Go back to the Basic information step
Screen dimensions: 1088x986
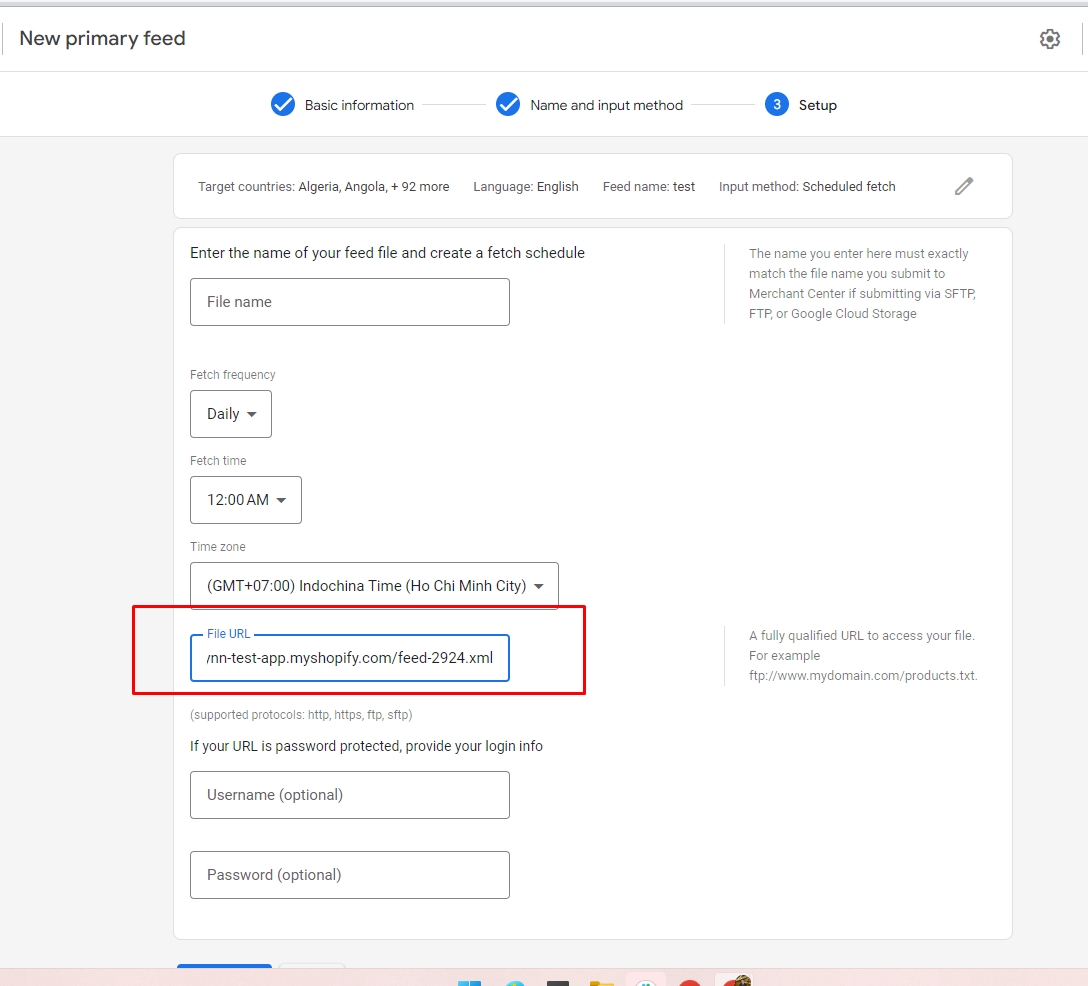pyautogui.click(x=342, y=105)
